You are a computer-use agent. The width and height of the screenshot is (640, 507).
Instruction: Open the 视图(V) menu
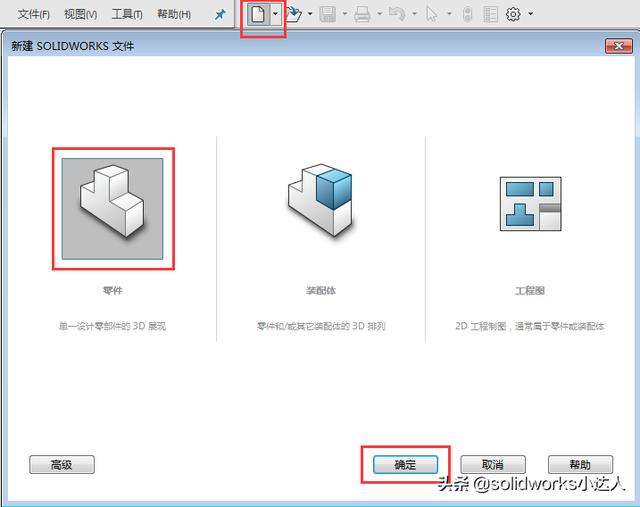pos(80,15)
